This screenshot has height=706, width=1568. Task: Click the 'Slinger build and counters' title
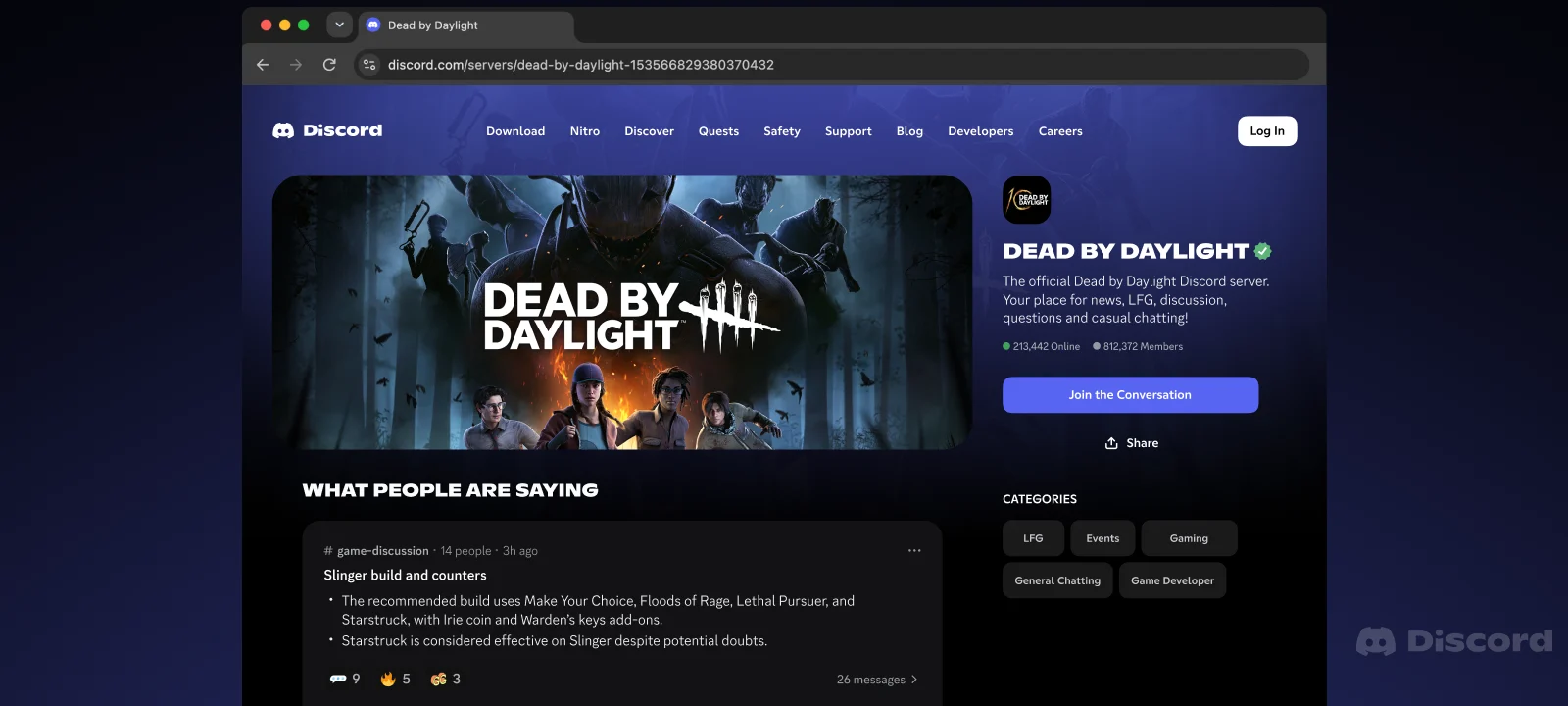(405, 576)
